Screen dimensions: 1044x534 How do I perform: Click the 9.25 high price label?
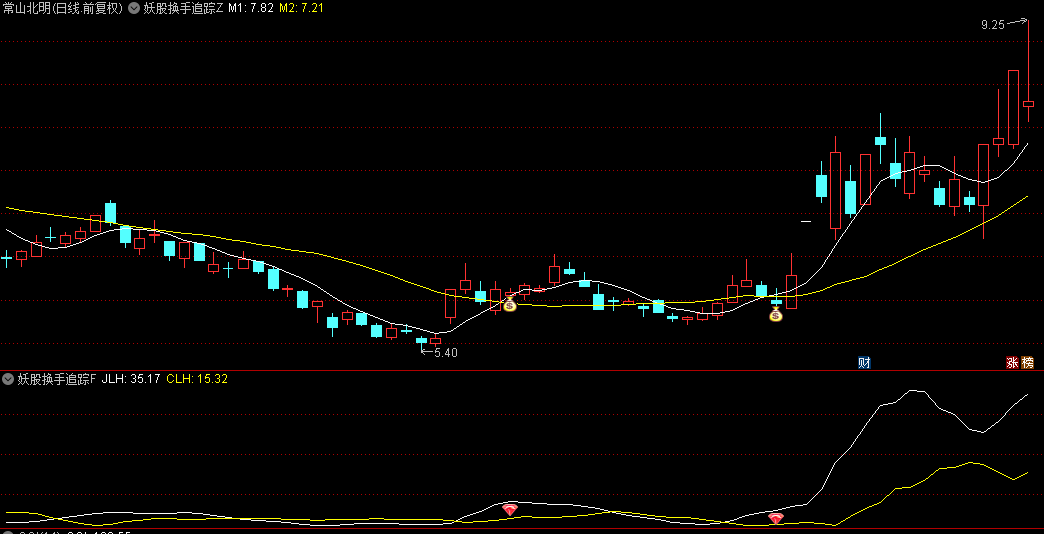tap(992, 25)
